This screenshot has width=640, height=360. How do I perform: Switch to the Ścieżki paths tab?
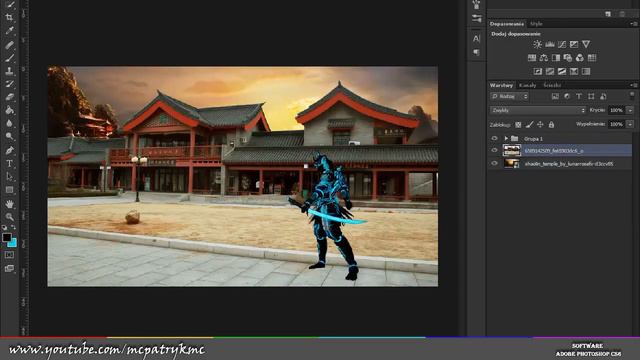[552, 85]
